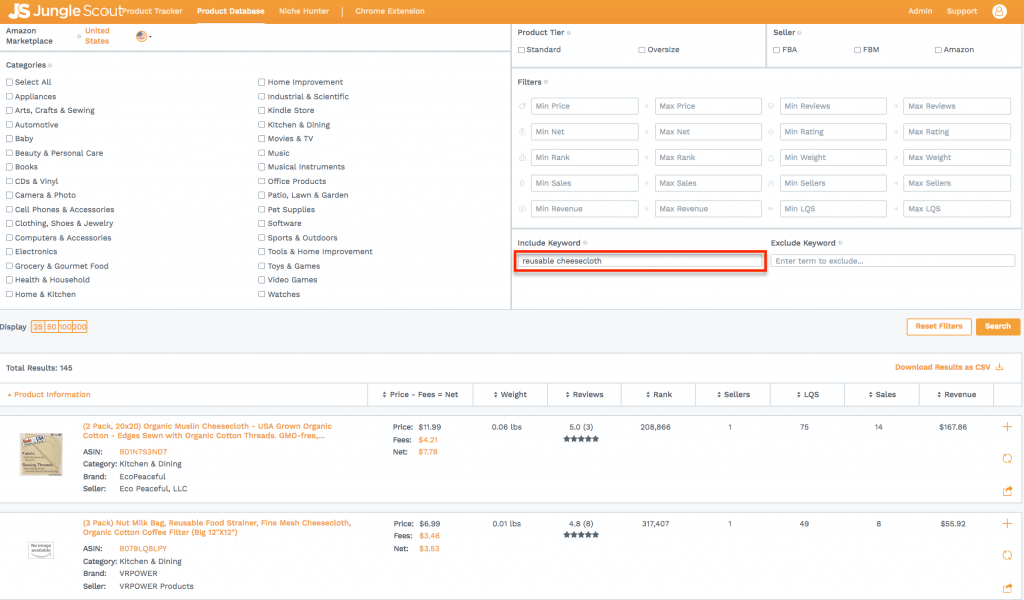The image size is (1024, 600).
Task: Click the Categories info icon
Action: coord(50,65)
